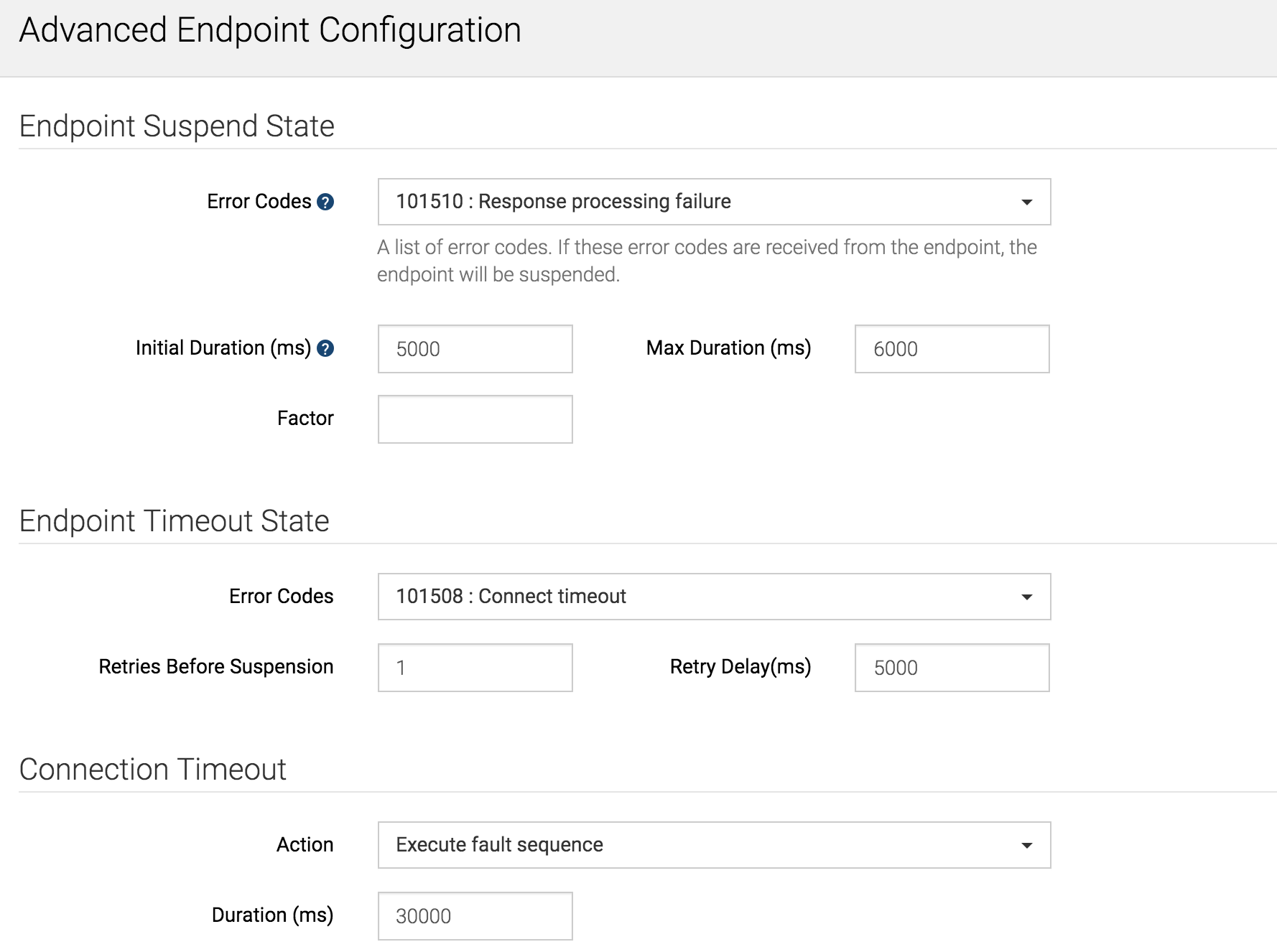Select the empty Factor input box
The height and width of the screenshot is (952, 1277).
click(475, 419)
